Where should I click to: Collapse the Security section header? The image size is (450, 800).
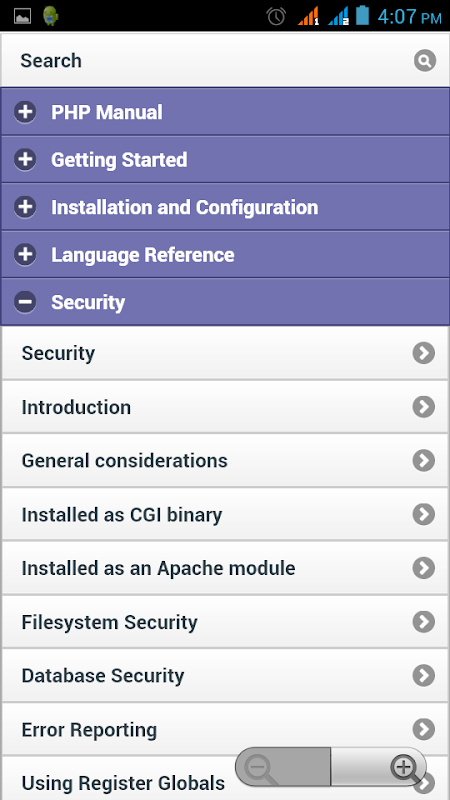(225, 302)
